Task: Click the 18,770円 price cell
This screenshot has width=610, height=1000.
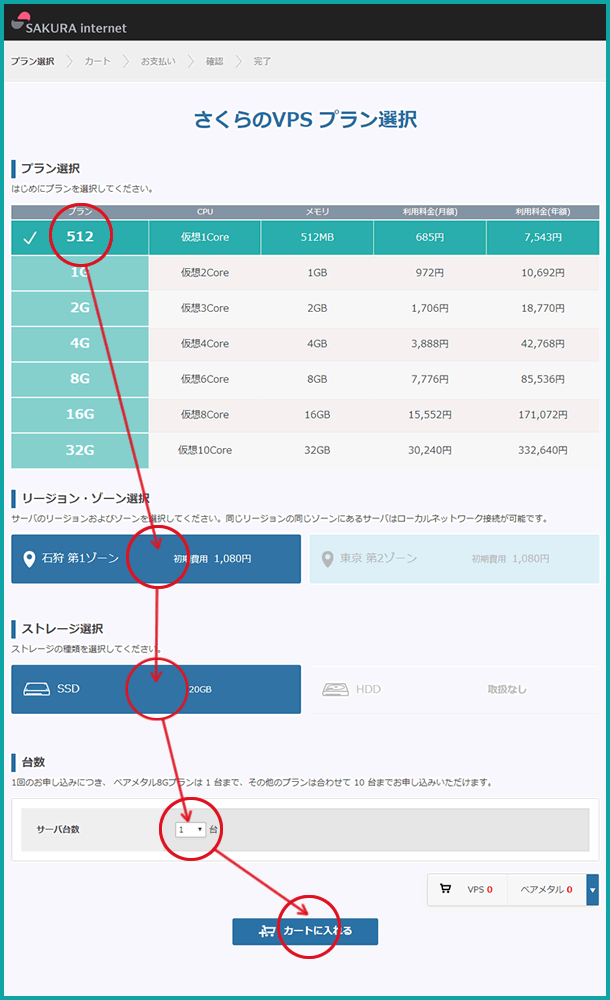Action: pos(543,308)
